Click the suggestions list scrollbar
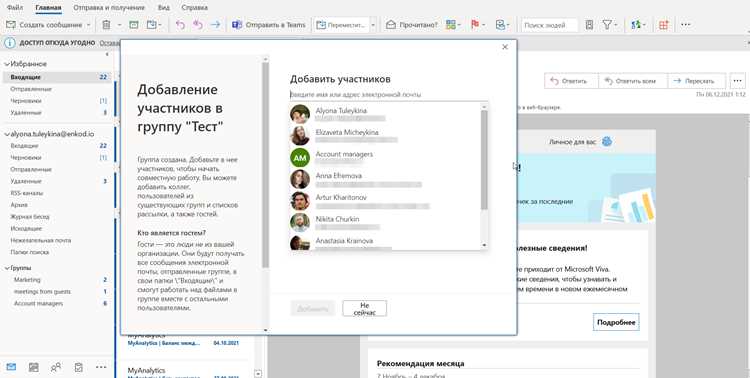This screenshot has width=750, height=378. 484,159
